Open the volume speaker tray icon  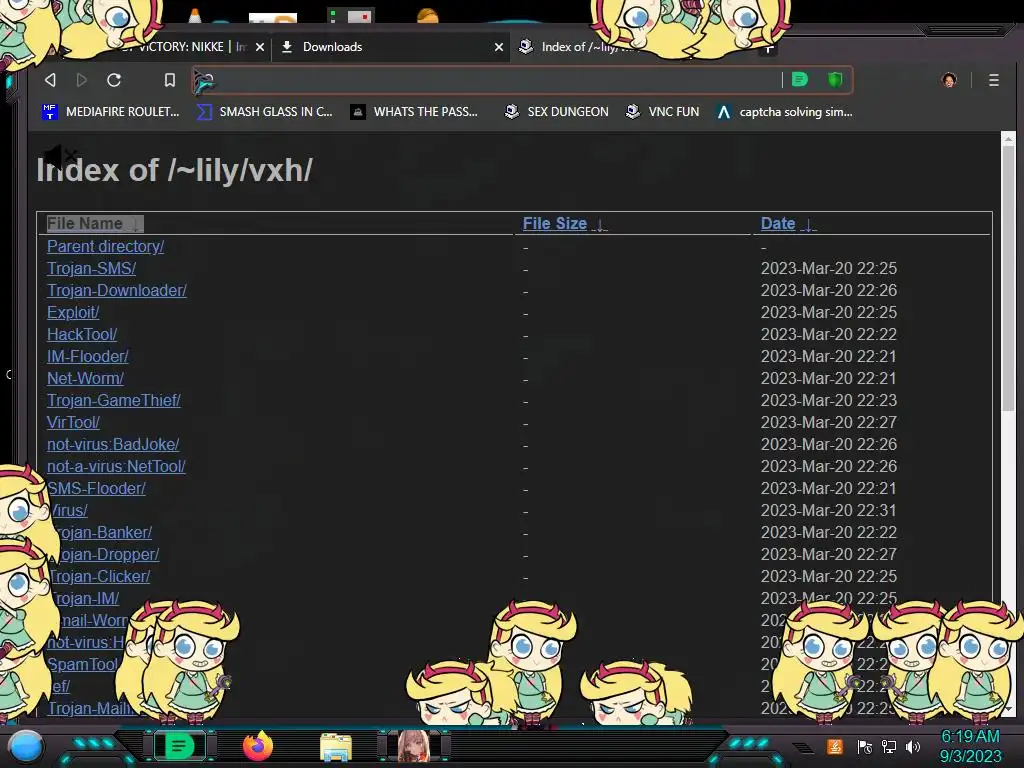913,747
